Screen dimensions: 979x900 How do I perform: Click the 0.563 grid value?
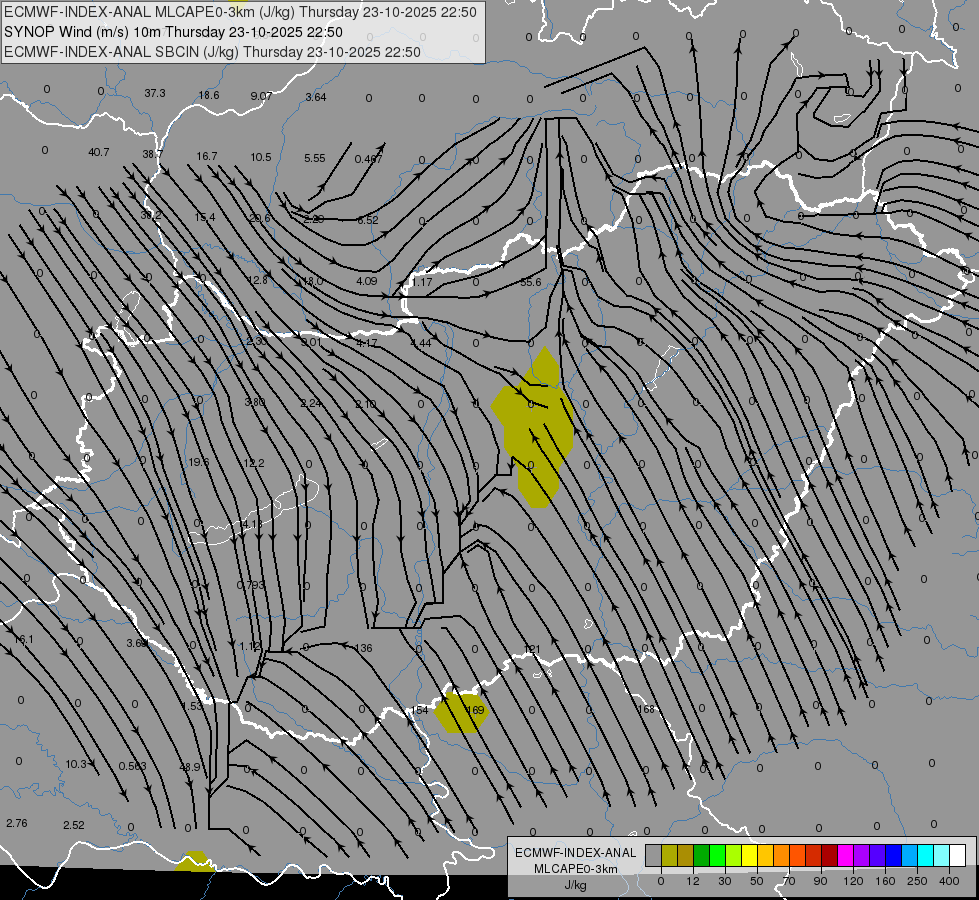(x=132, y=766)
